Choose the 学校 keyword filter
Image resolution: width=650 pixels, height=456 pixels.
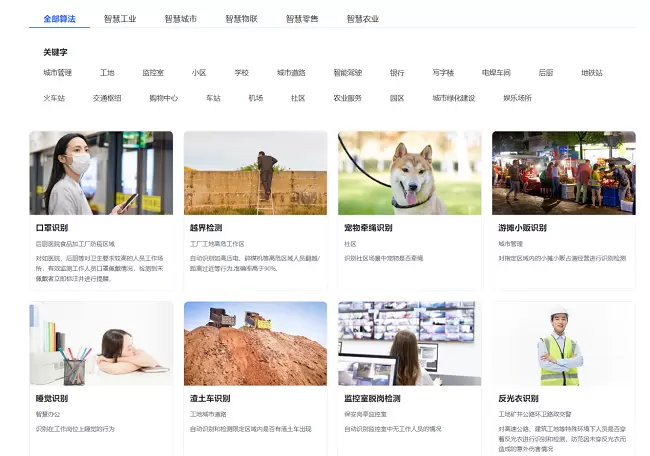point(241,73)
